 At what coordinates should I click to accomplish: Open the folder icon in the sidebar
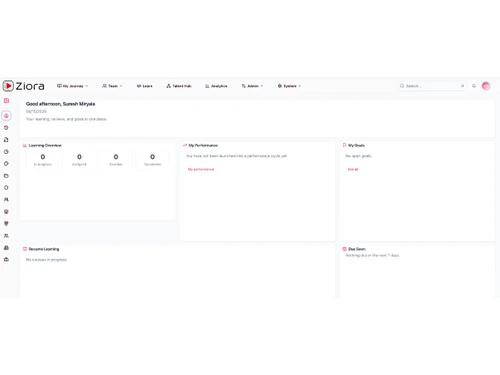click(x=6, y=176)
